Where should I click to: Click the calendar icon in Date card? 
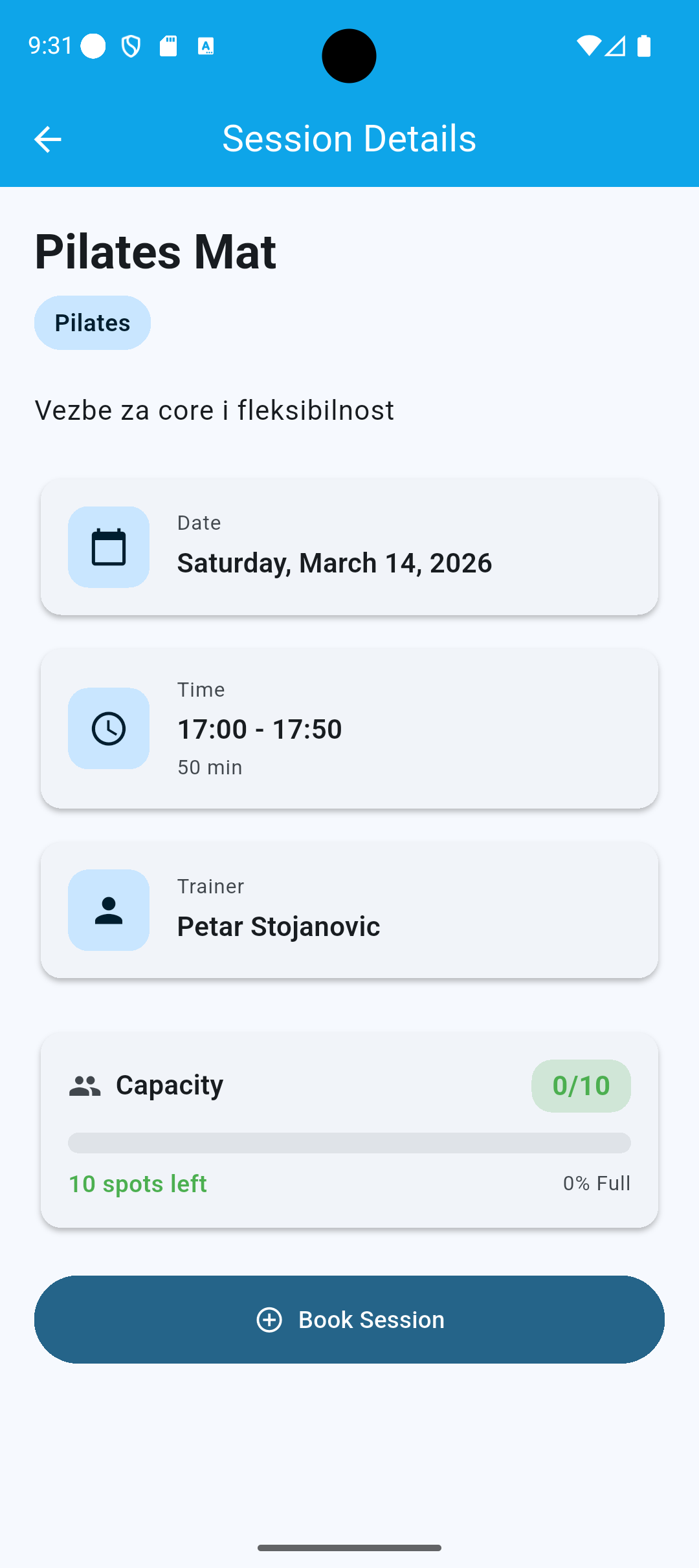pyautogui.click(x=109, y=547)
